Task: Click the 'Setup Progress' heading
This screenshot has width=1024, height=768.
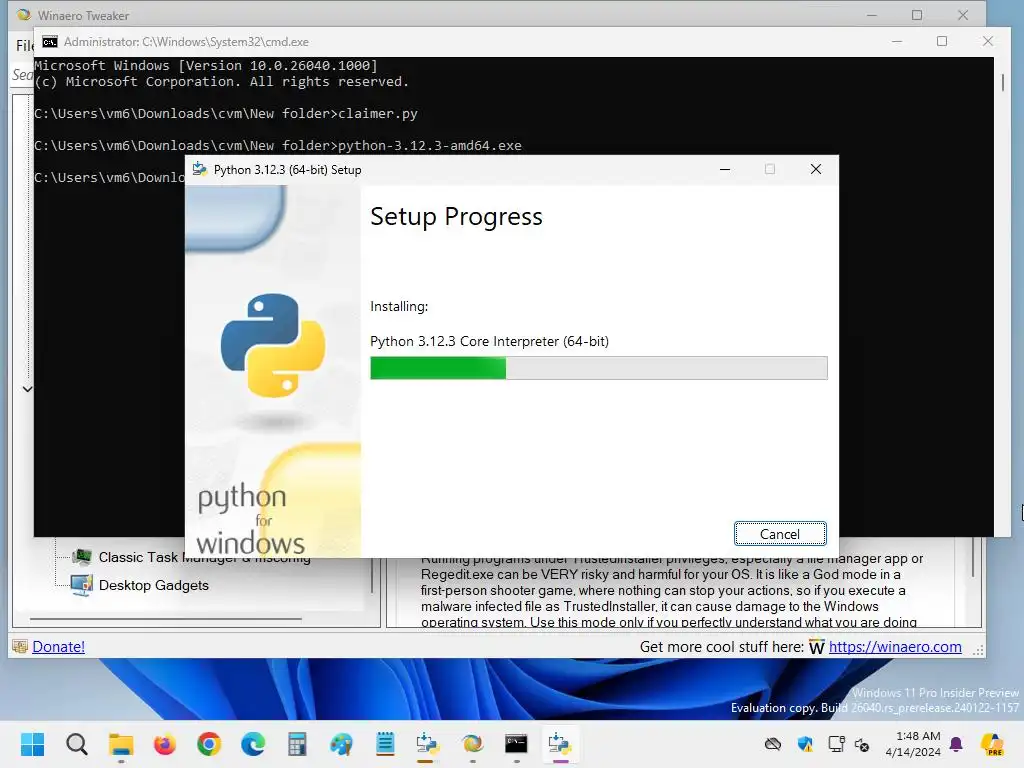Action: pos(456,217)
